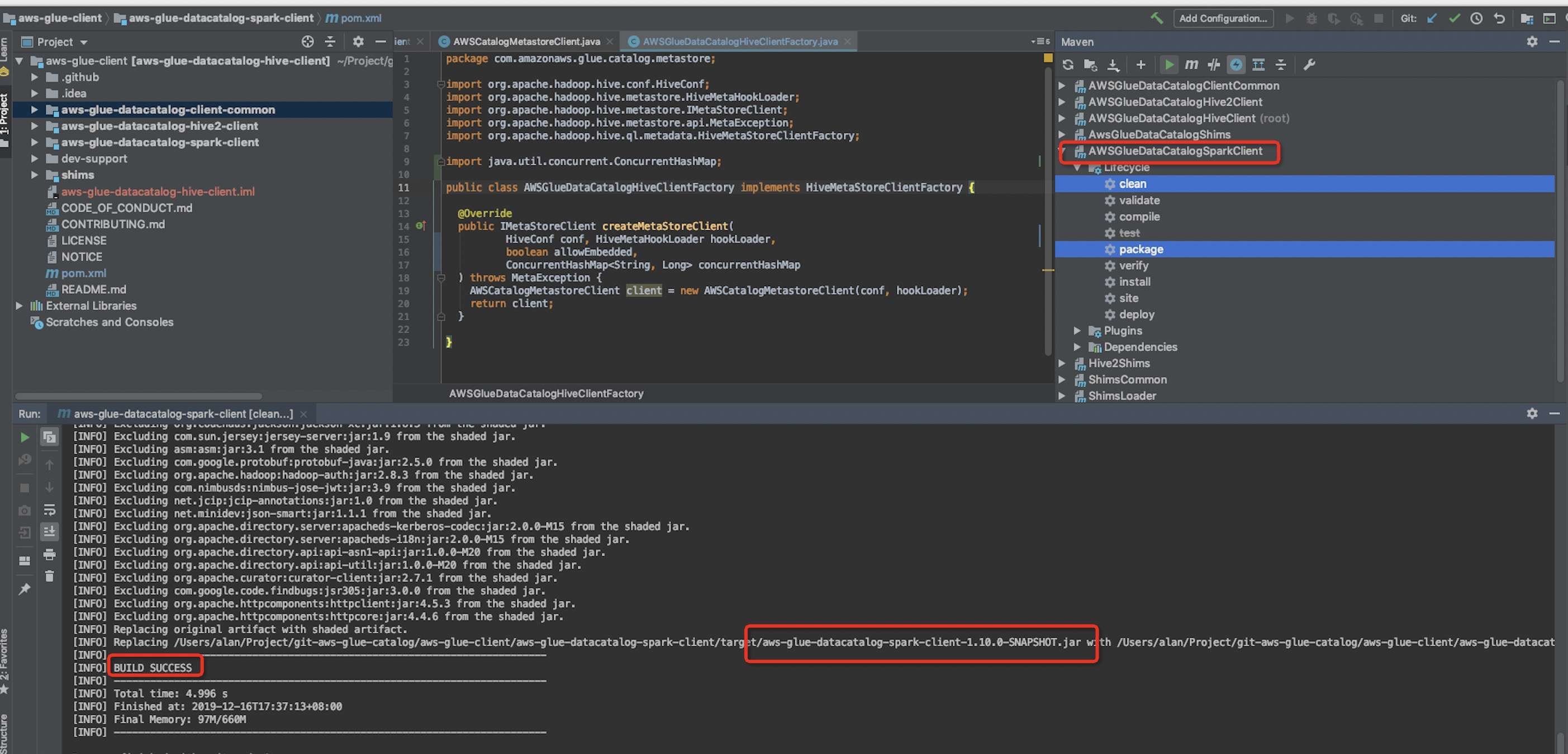Click the Build project hammer icon

point(1157,18)
